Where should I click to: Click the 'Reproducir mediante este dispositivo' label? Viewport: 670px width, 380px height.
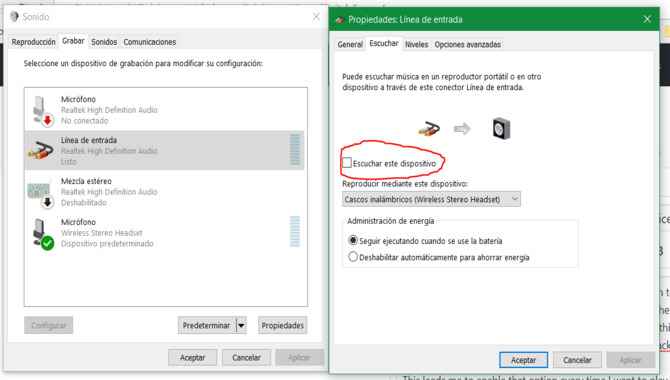click(405, 184)
